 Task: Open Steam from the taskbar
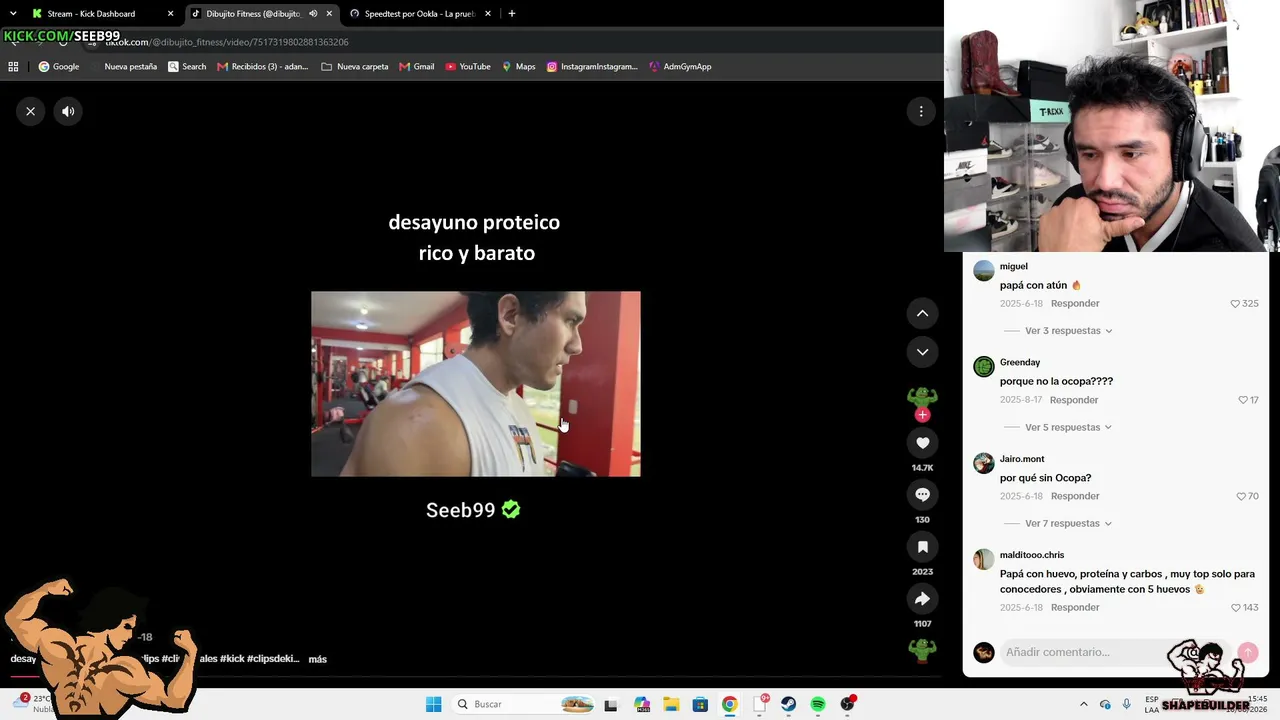[789, 704]
